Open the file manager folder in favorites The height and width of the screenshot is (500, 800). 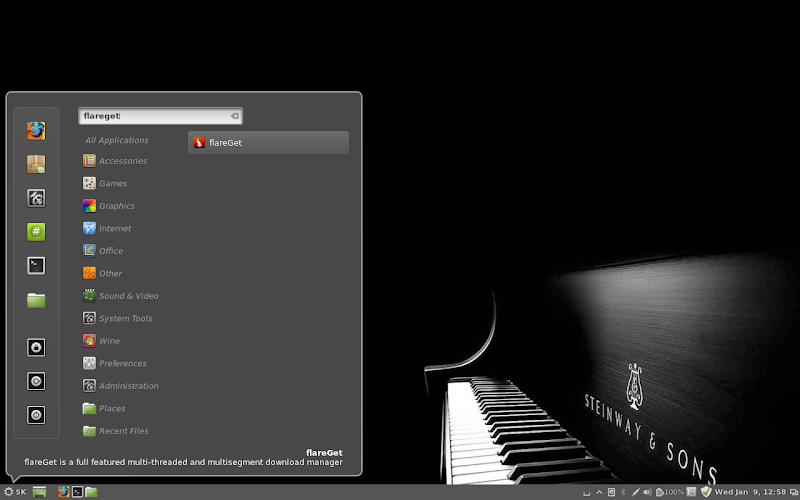coord(36,299)
